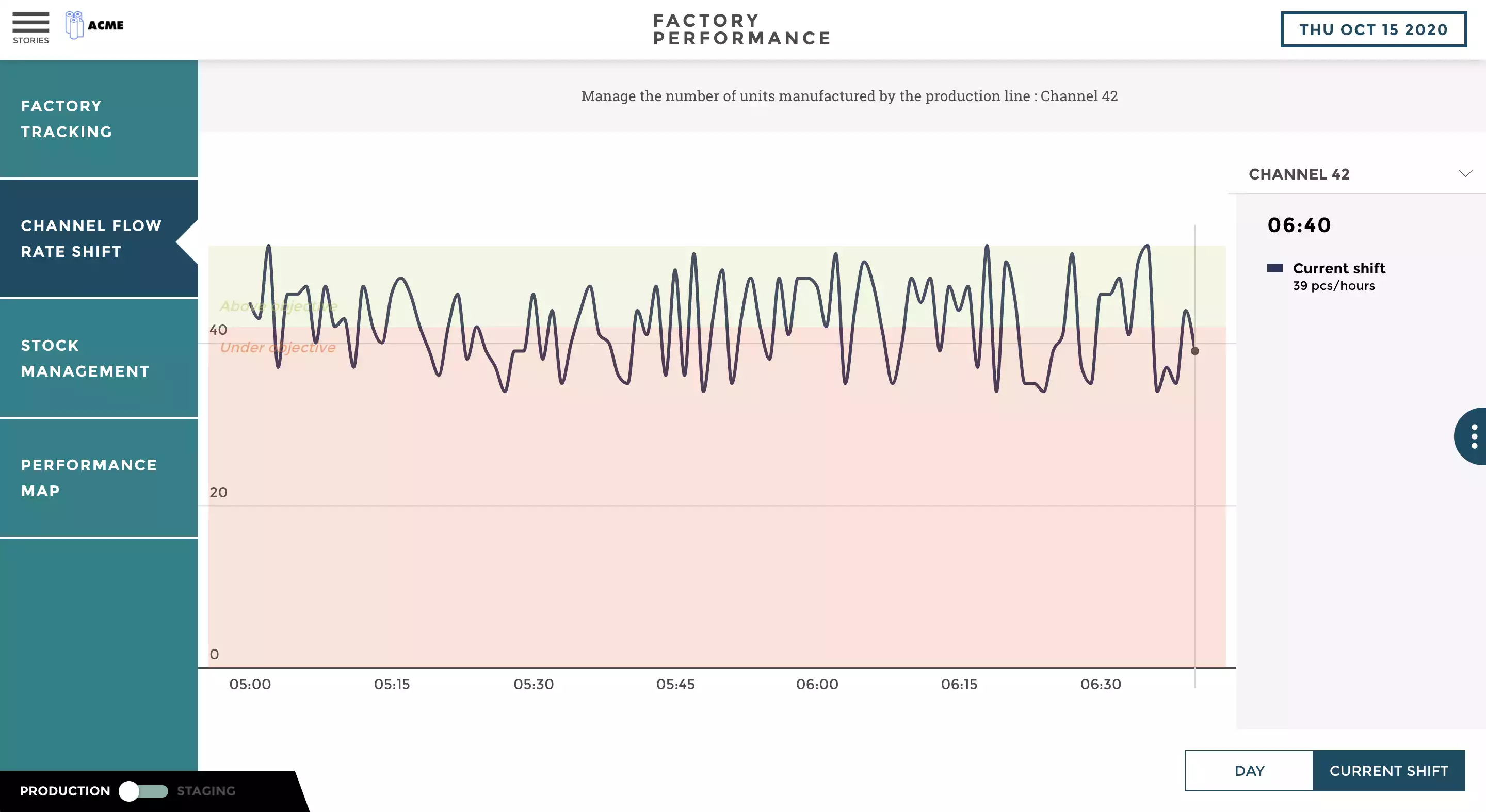Select Channel Flow Rate Shift section
1486x812 pixels.
click(x=99, y=238)
